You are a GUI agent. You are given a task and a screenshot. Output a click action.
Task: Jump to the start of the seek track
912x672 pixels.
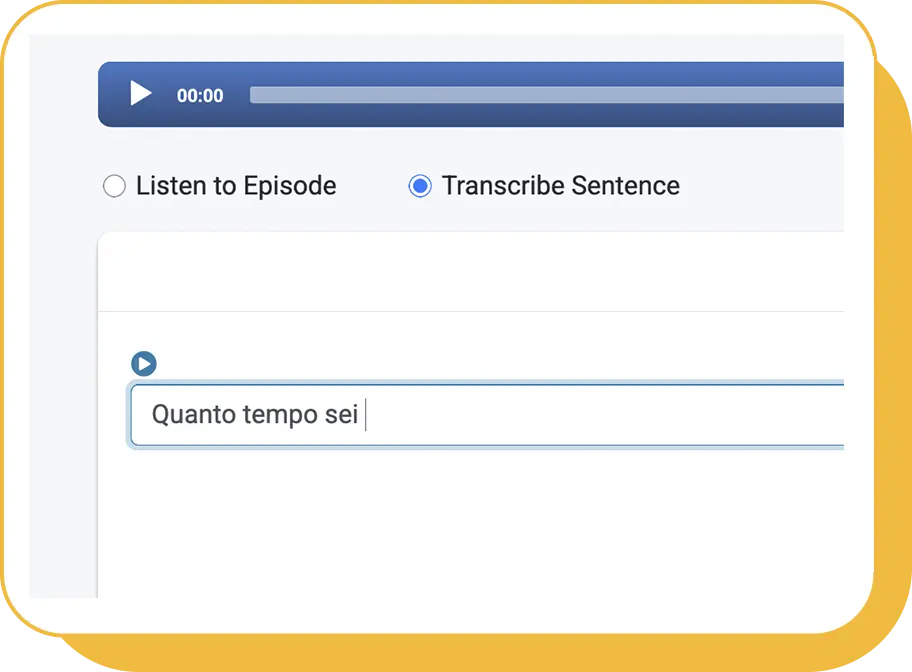pos(252,95)
